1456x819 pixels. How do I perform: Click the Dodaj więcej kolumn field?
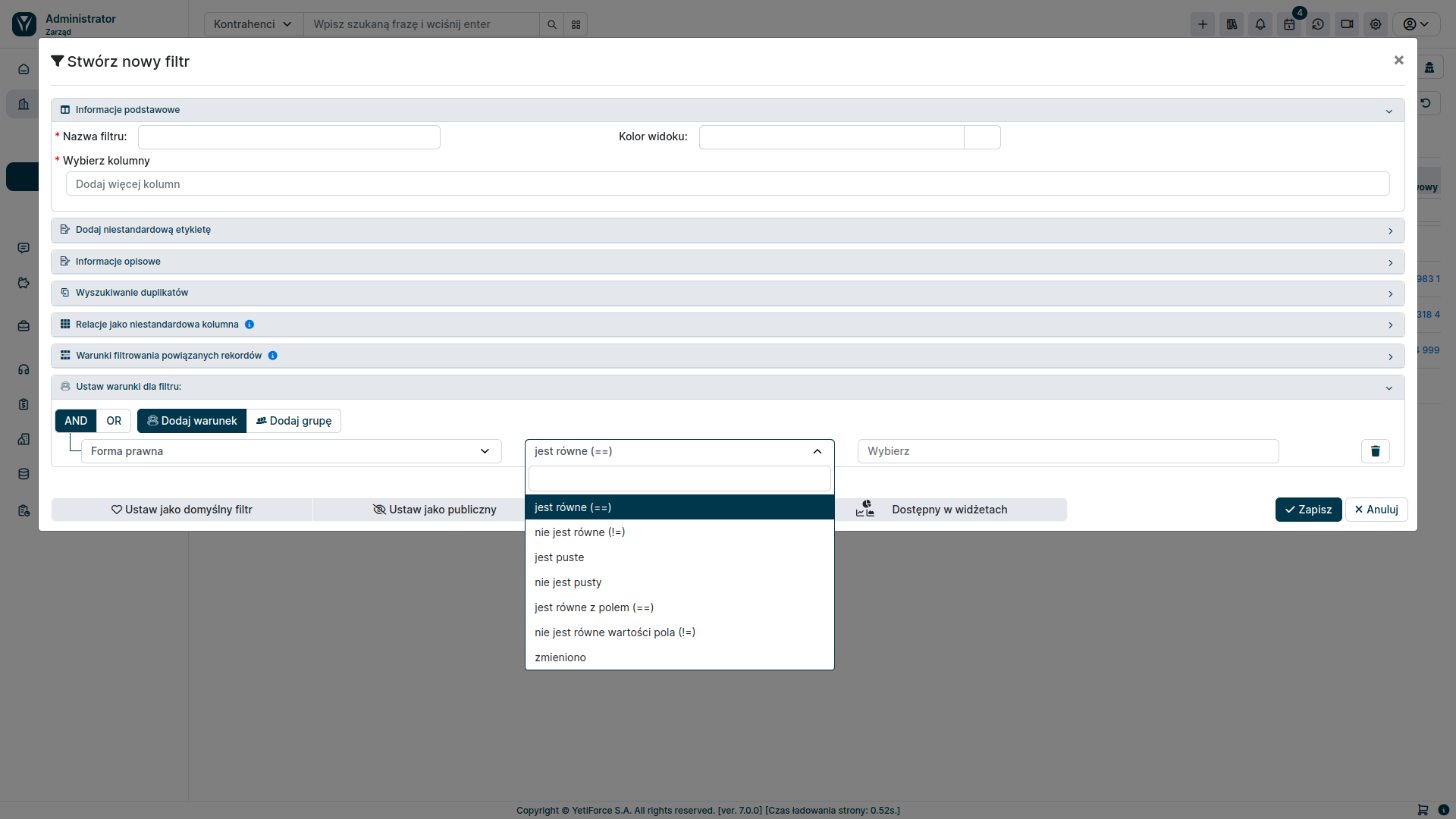click(x=728, y=184)
